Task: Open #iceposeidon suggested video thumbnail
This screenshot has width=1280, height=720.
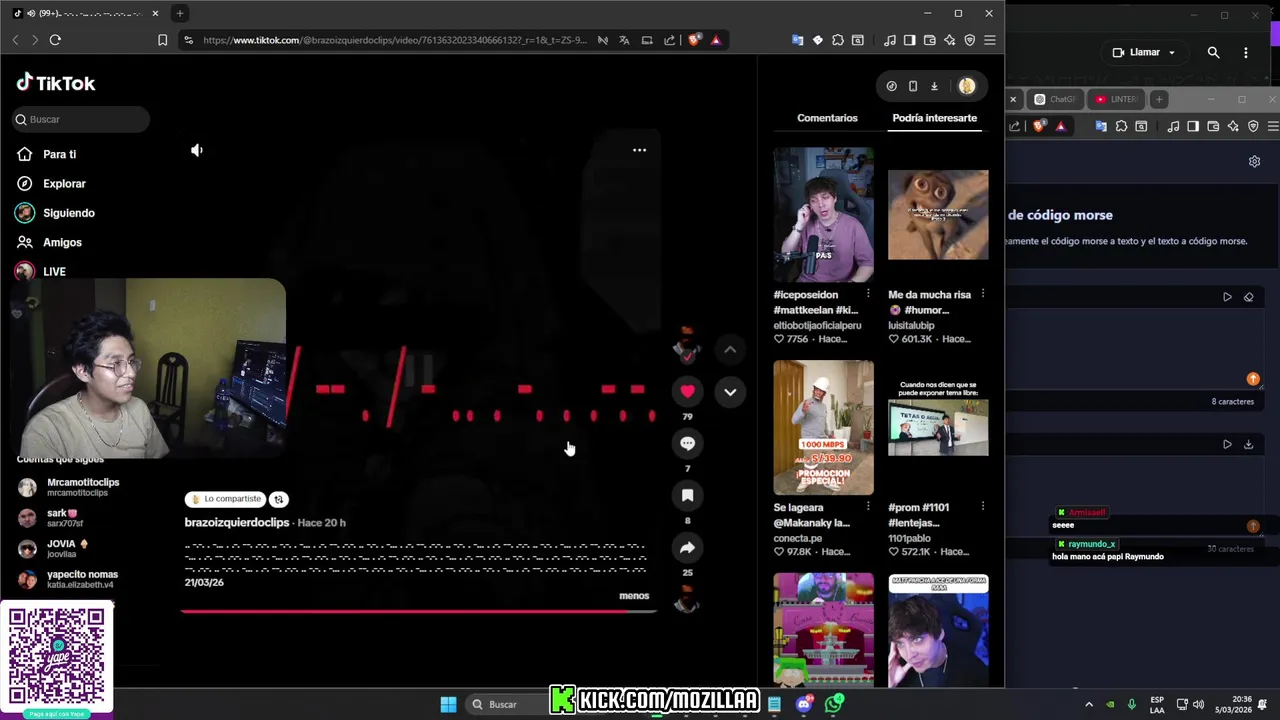Action: click(823, 215)
